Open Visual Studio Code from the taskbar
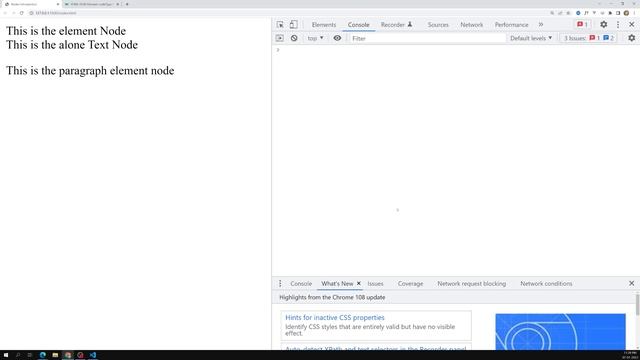Screen dimensions: 640x360 click(x=93, y=355)
